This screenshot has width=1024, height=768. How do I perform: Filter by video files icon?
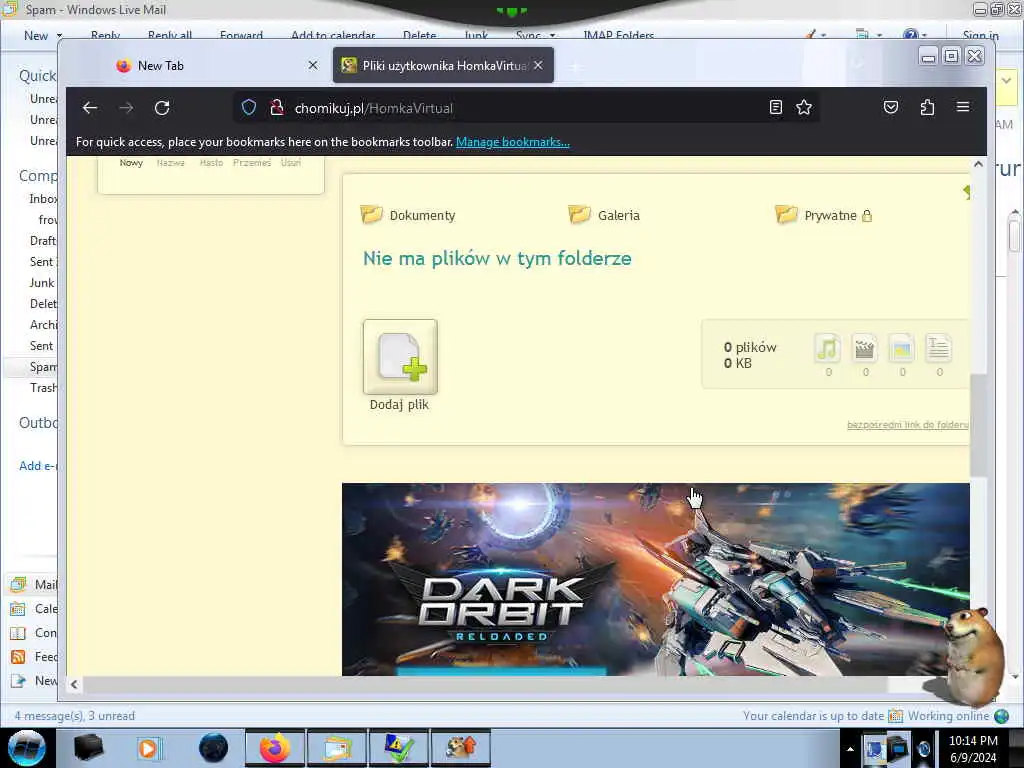[865, 349]
